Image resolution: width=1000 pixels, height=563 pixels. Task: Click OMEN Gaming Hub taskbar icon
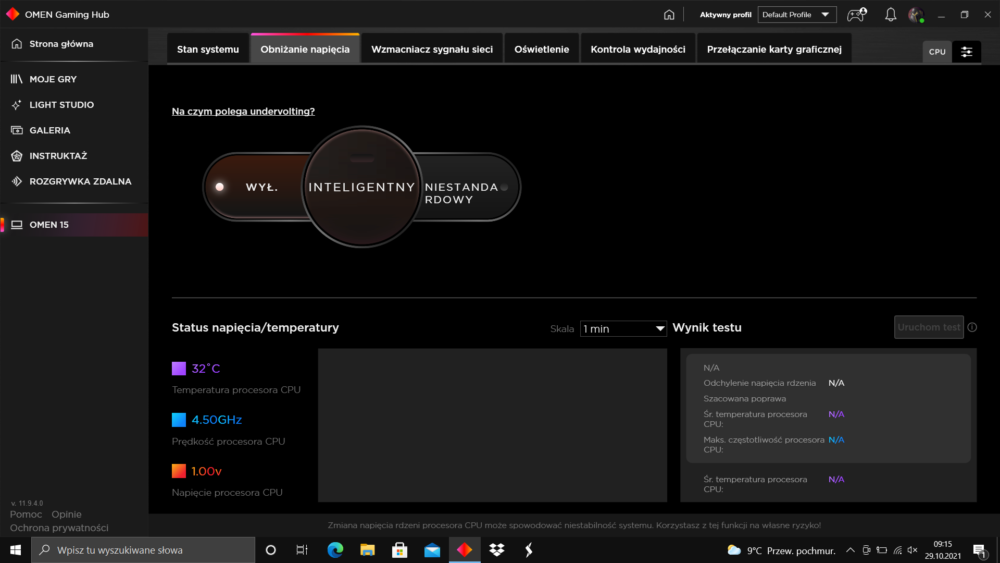point(464,550)
